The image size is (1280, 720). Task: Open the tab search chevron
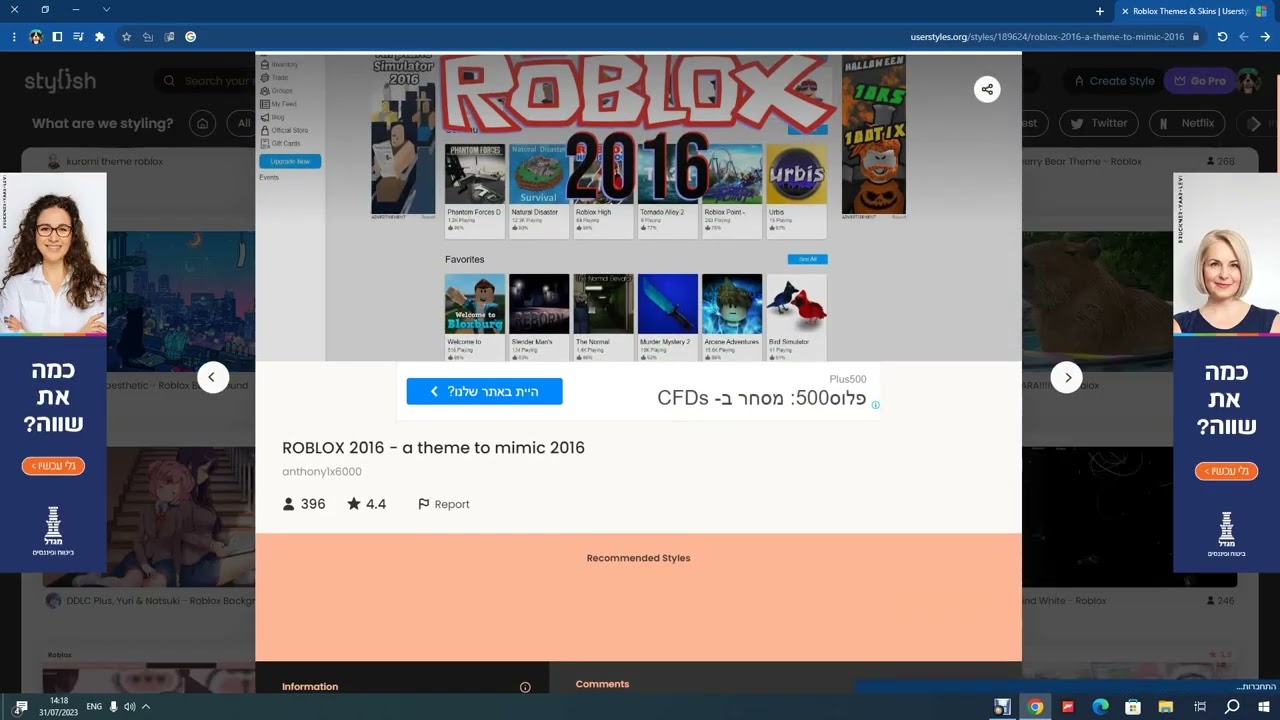pyautogui.click(x=106, y=10)
